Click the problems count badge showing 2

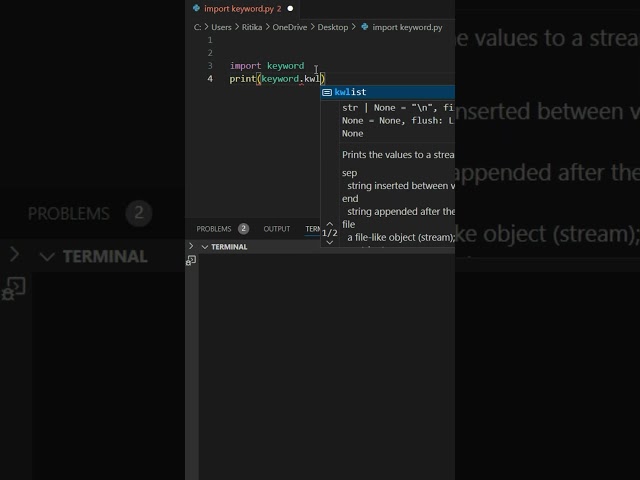243,229
